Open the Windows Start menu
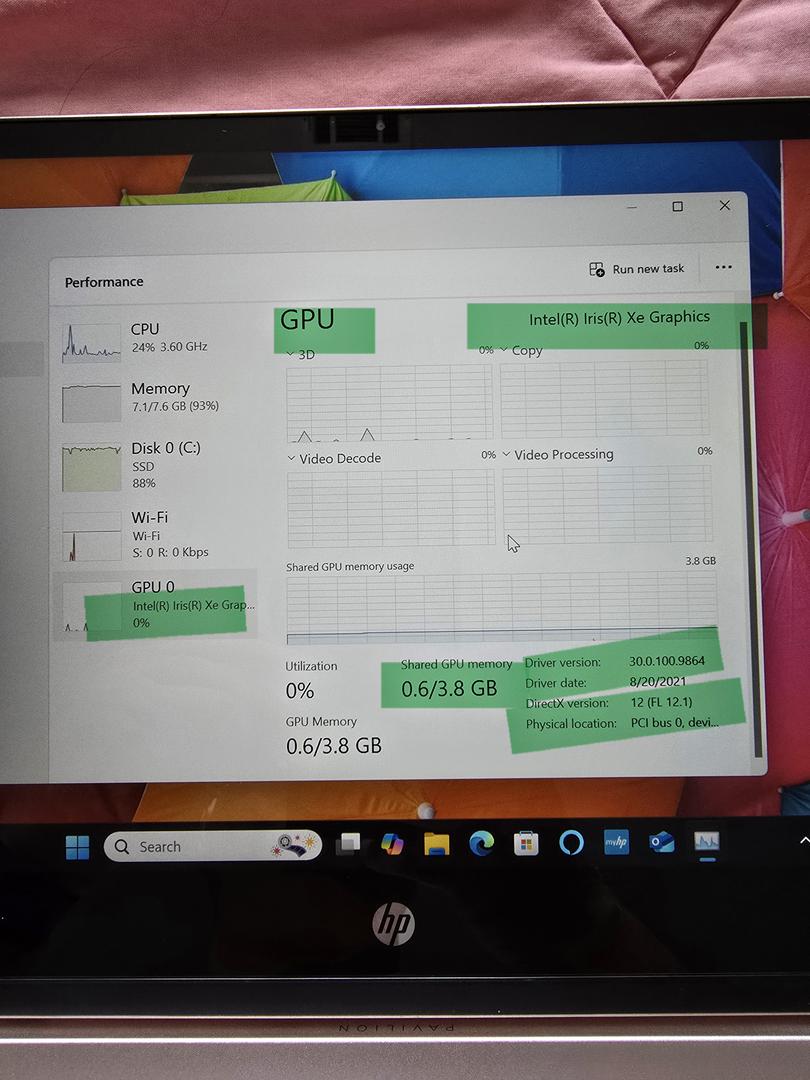810x1080 pixels. coord(77,847)
